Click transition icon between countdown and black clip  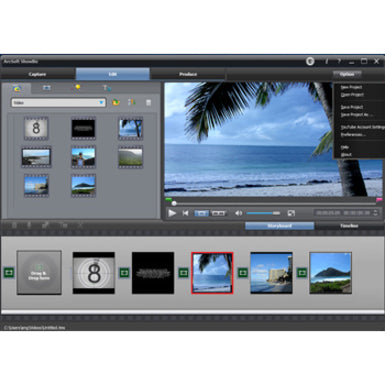pos(124,273)
